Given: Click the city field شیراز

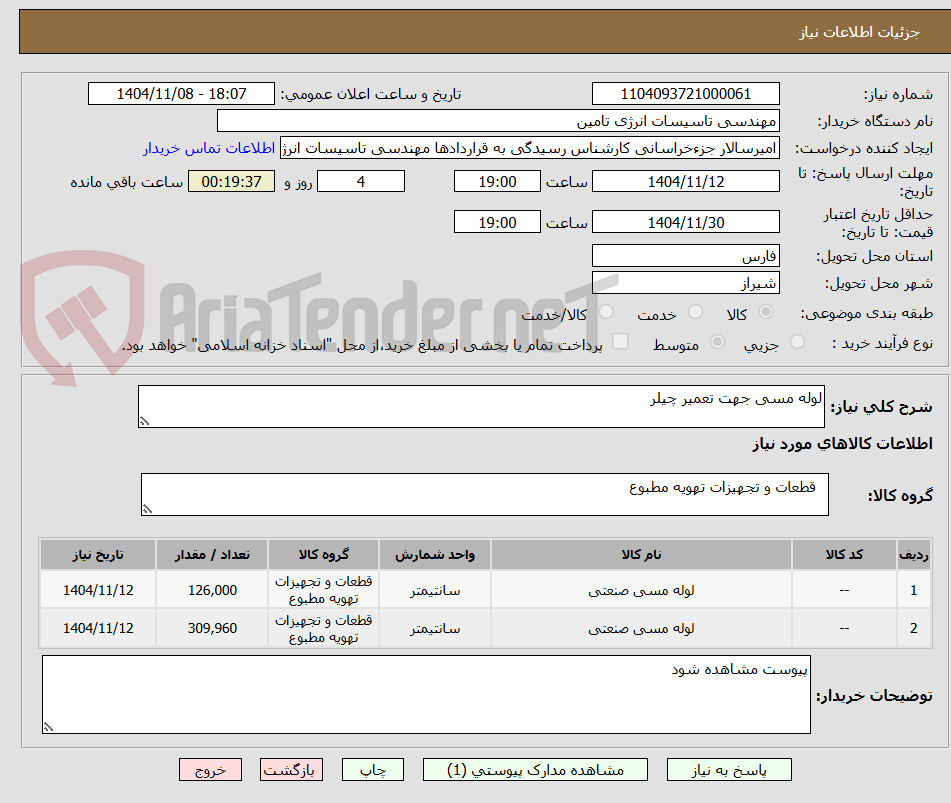Looking at the screenshot, I should click(685, 283).
